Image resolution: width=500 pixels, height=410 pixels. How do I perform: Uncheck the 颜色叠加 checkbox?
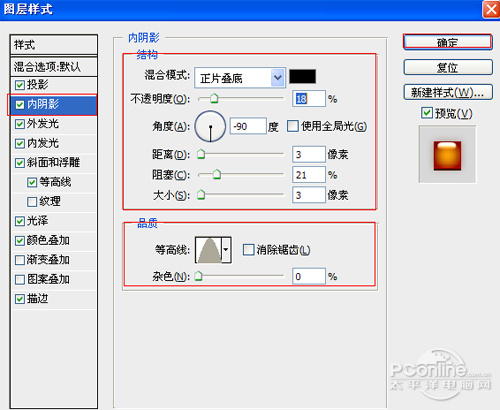pos(20,241)
